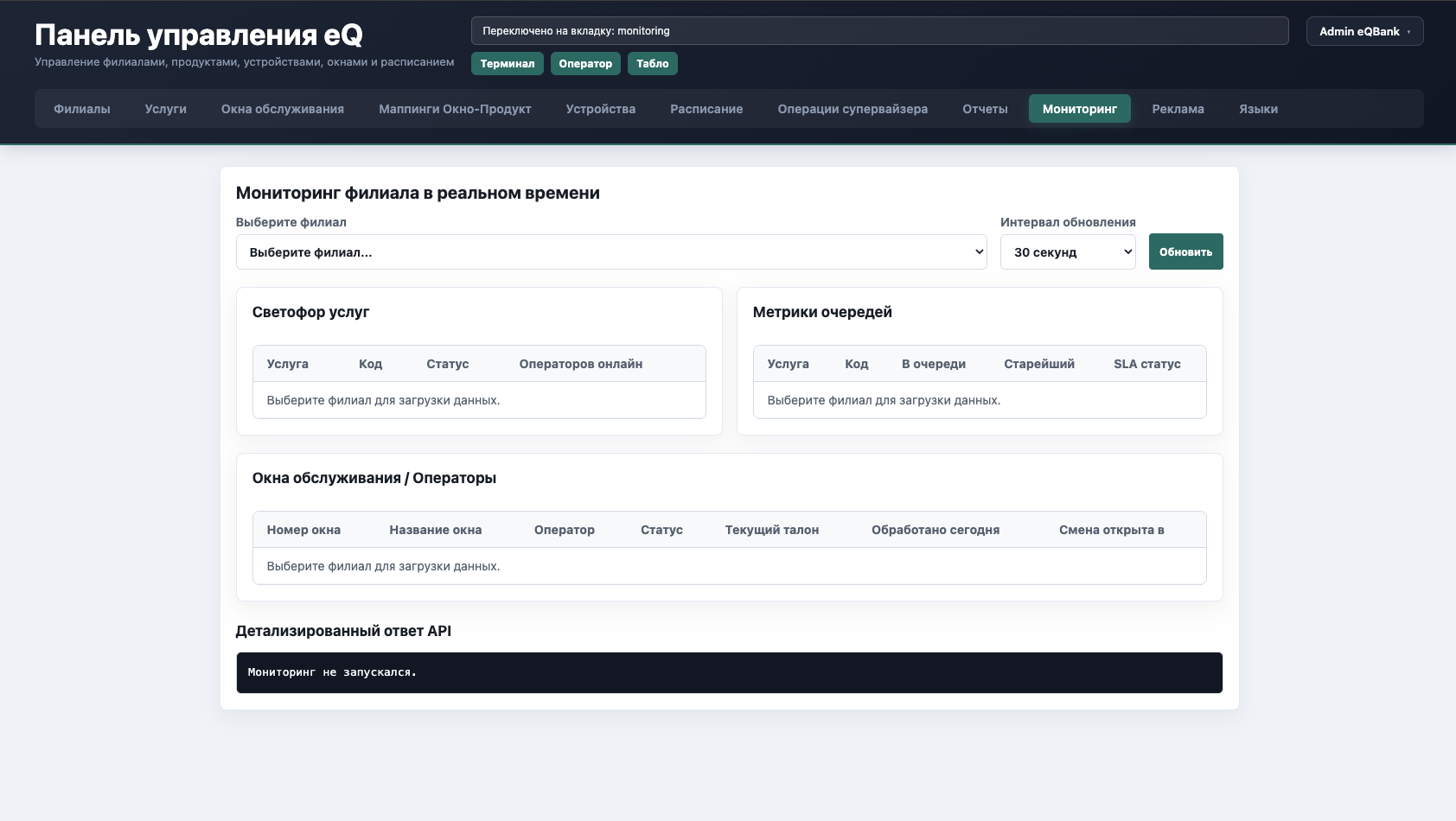Viewport: 1456px width, 821px height.
Task: Click the Оператор column header
Action: coord(565,530)
